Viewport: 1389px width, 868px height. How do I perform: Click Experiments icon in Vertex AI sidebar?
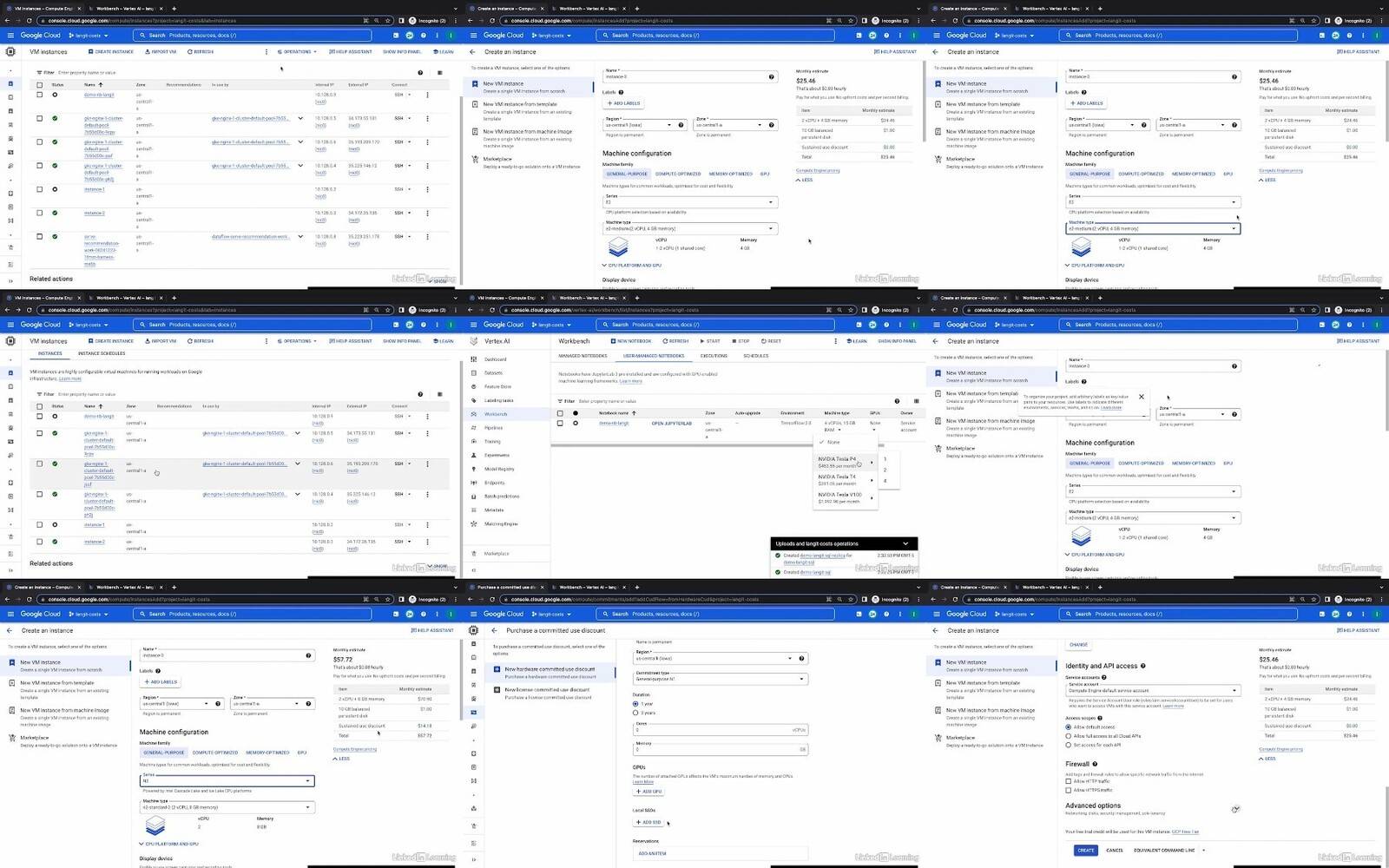473,455
